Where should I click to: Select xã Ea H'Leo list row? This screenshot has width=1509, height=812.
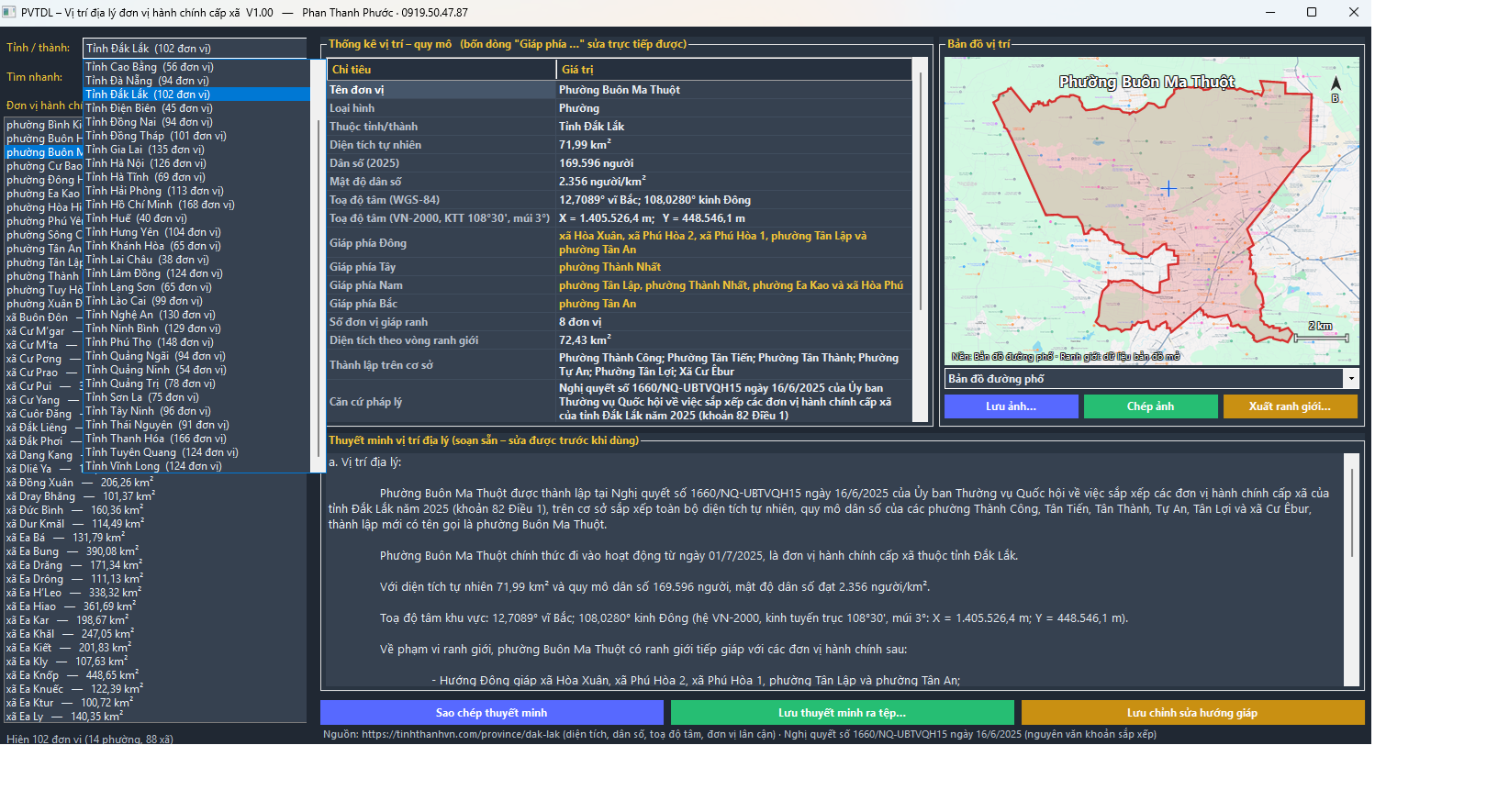[154, 593]
